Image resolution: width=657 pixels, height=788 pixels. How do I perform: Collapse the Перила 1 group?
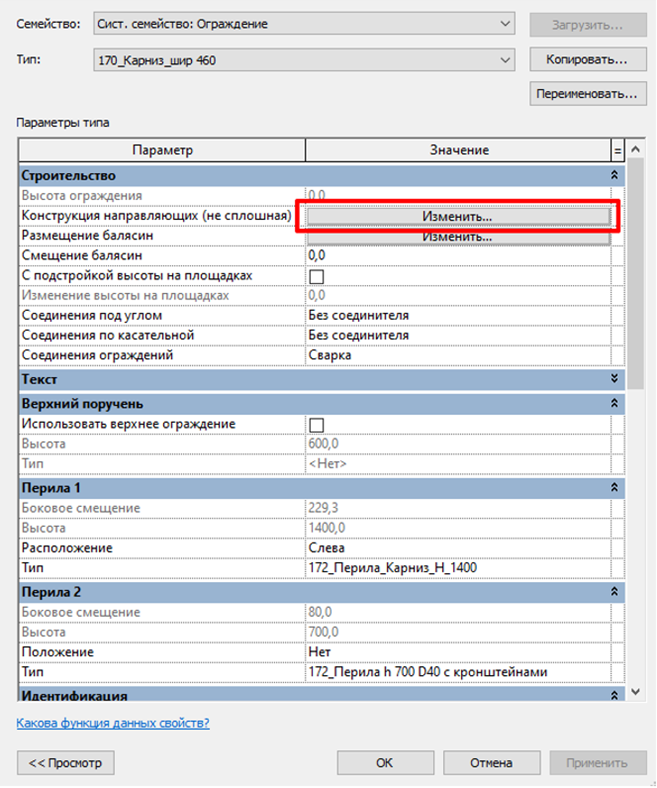(x=614, y=487)
